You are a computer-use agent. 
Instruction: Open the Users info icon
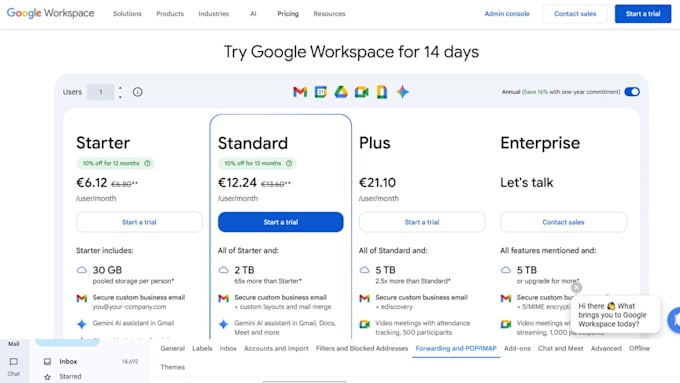click(x=137, y=92)
